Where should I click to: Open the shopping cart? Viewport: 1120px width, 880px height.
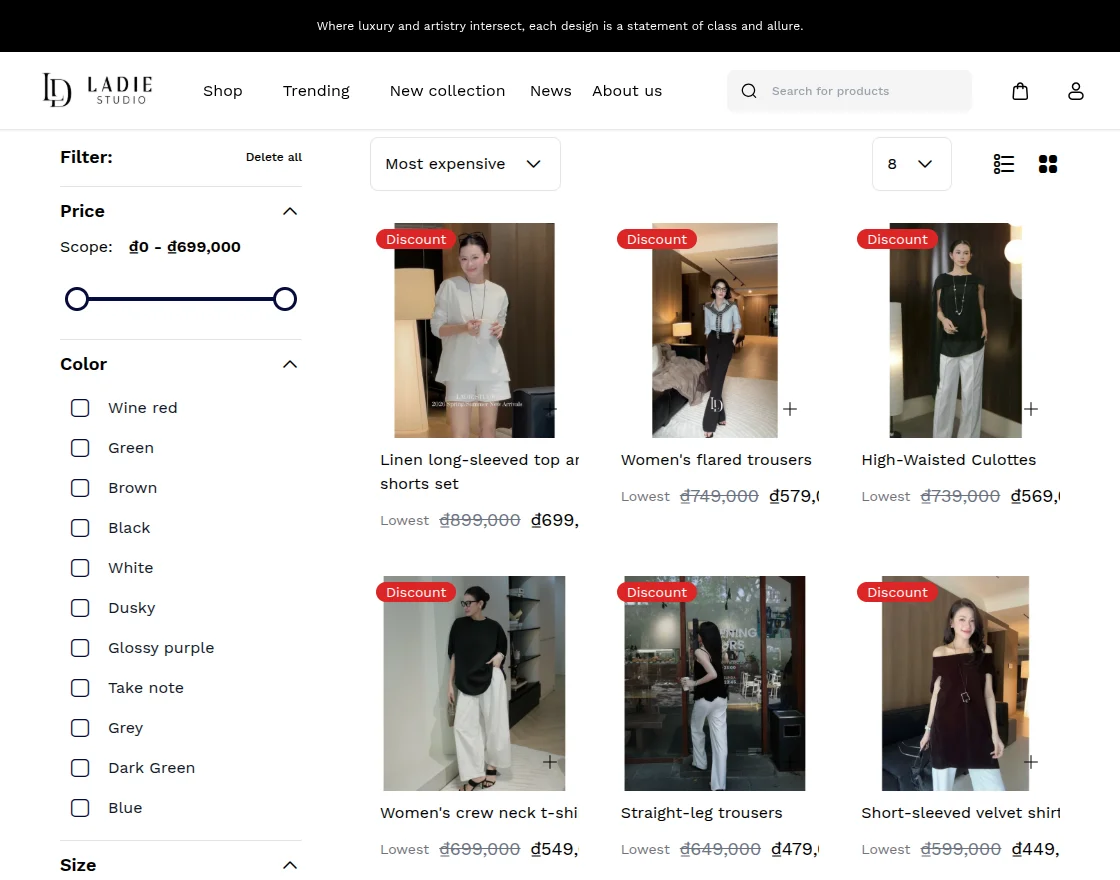pos(1020,91)
